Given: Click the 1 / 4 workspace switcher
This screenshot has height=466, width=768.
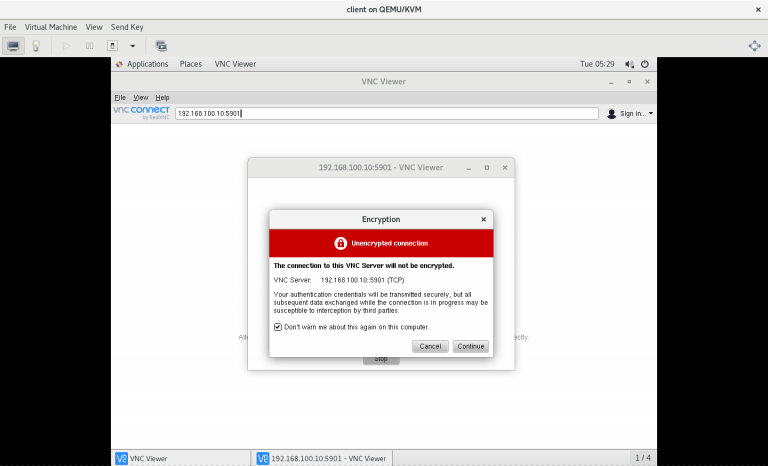Looking at the screenshot, I should [643, 458].
